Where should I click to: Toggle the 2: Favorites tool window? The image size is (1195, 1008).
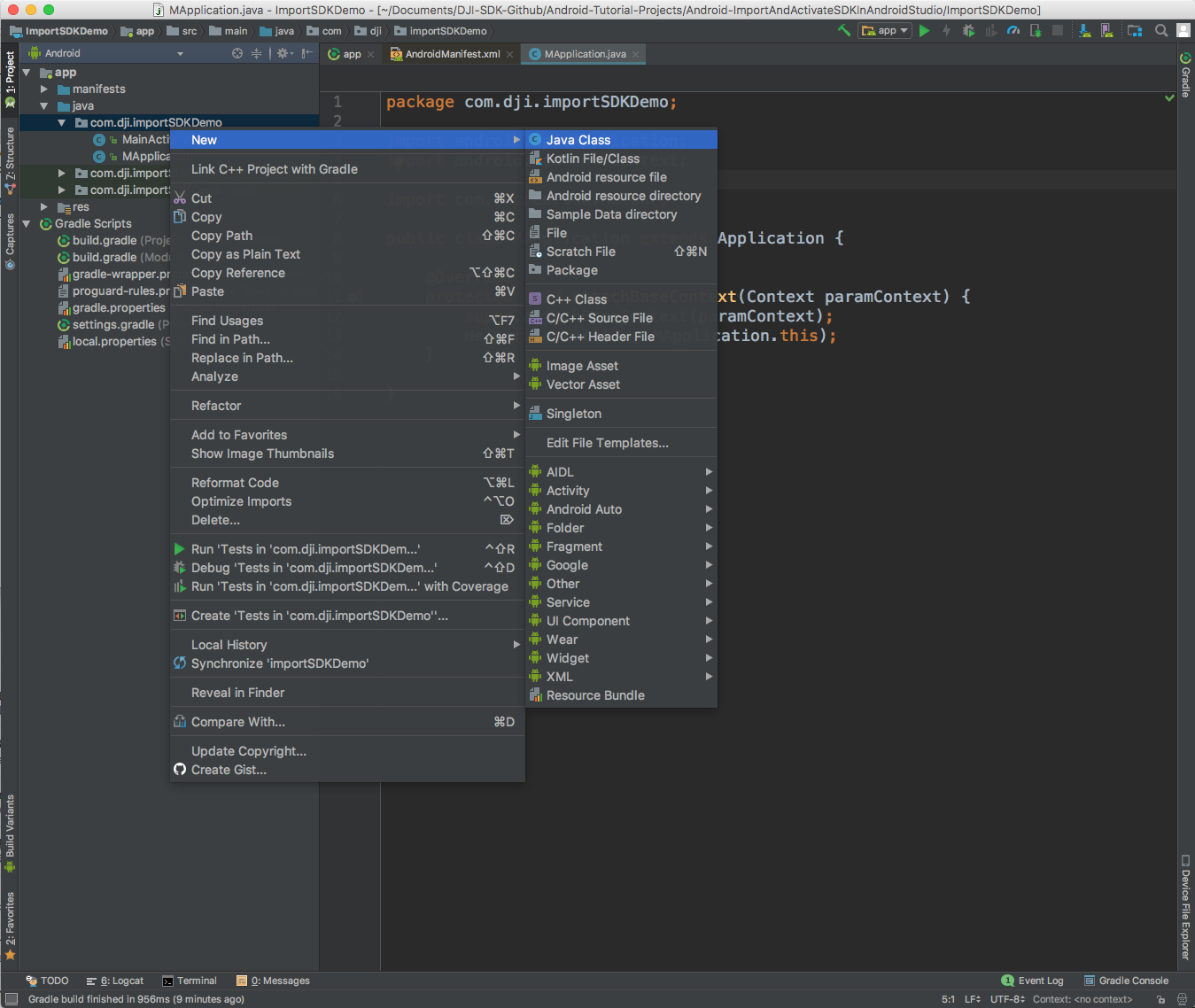click(x=10, y=927)
